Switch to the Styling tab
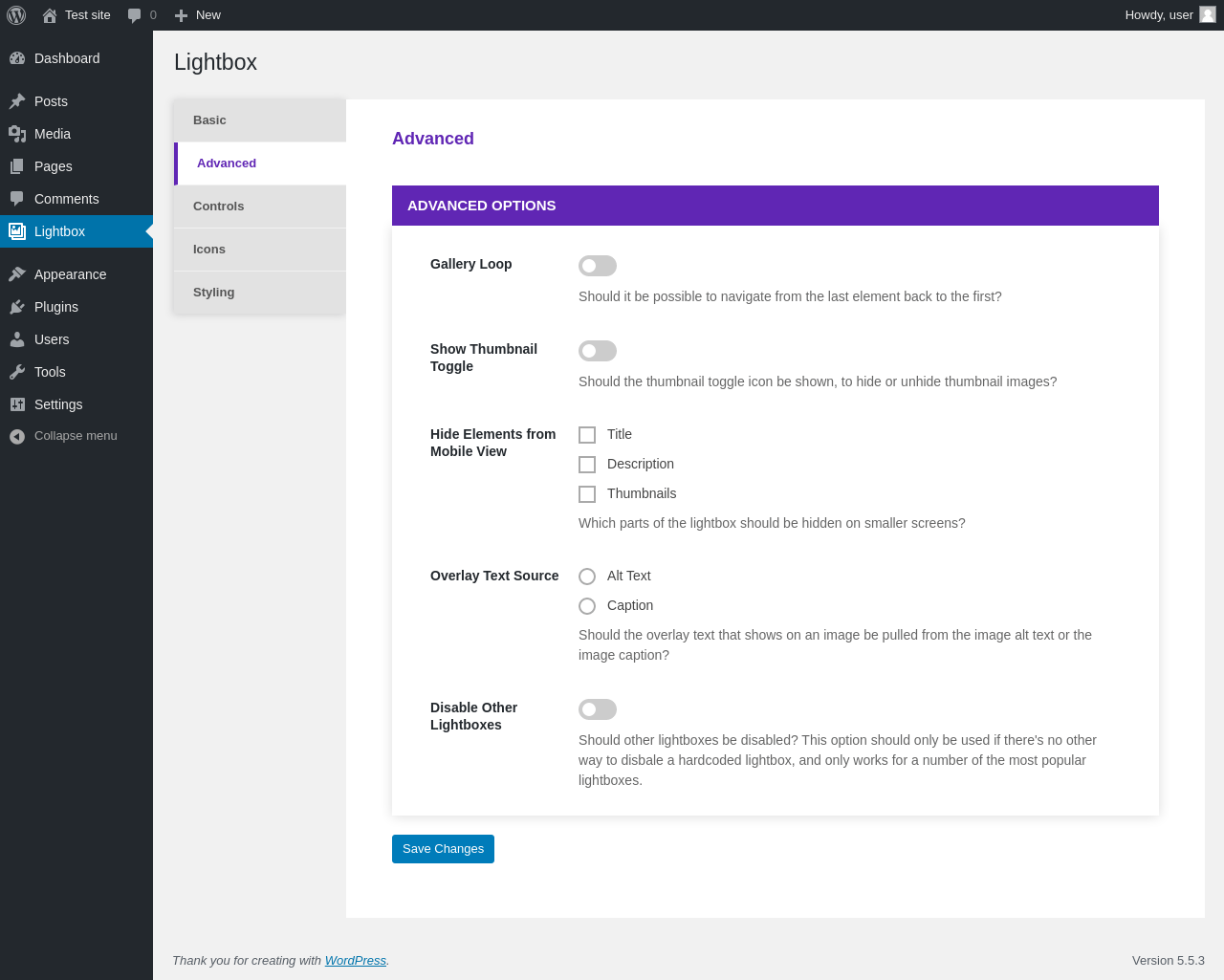Screen dimensions: 1224x980 tap(260, 293)
